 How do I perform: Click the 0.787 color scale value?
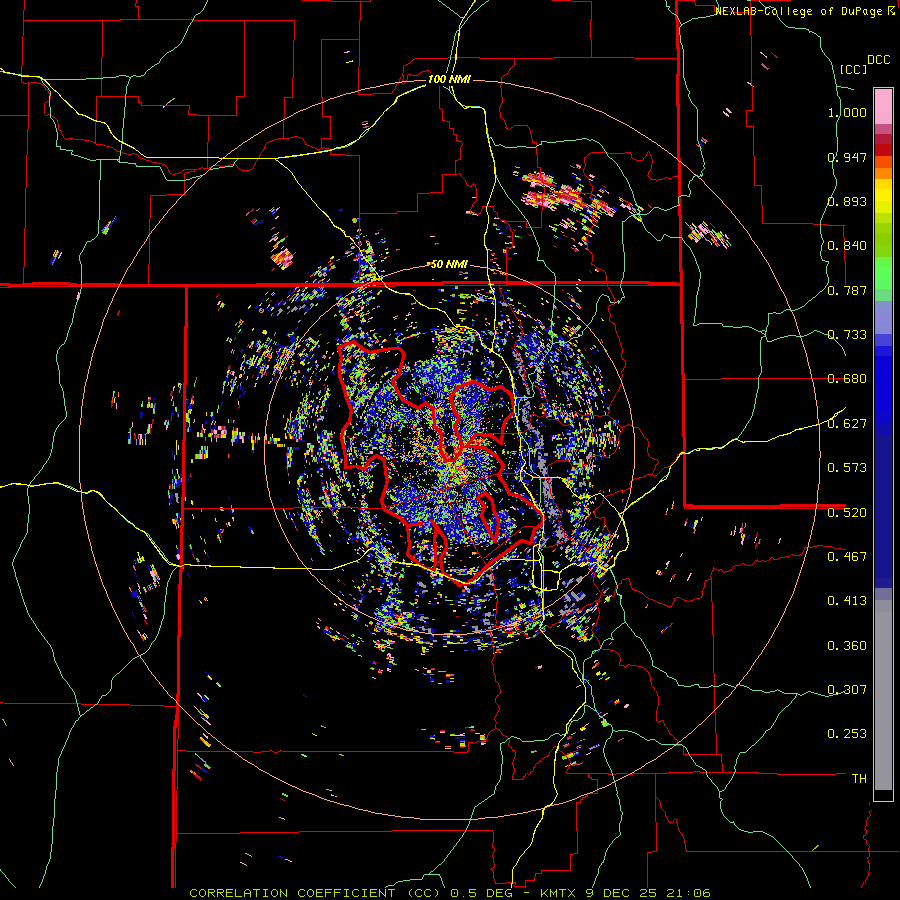pos(847,290)
